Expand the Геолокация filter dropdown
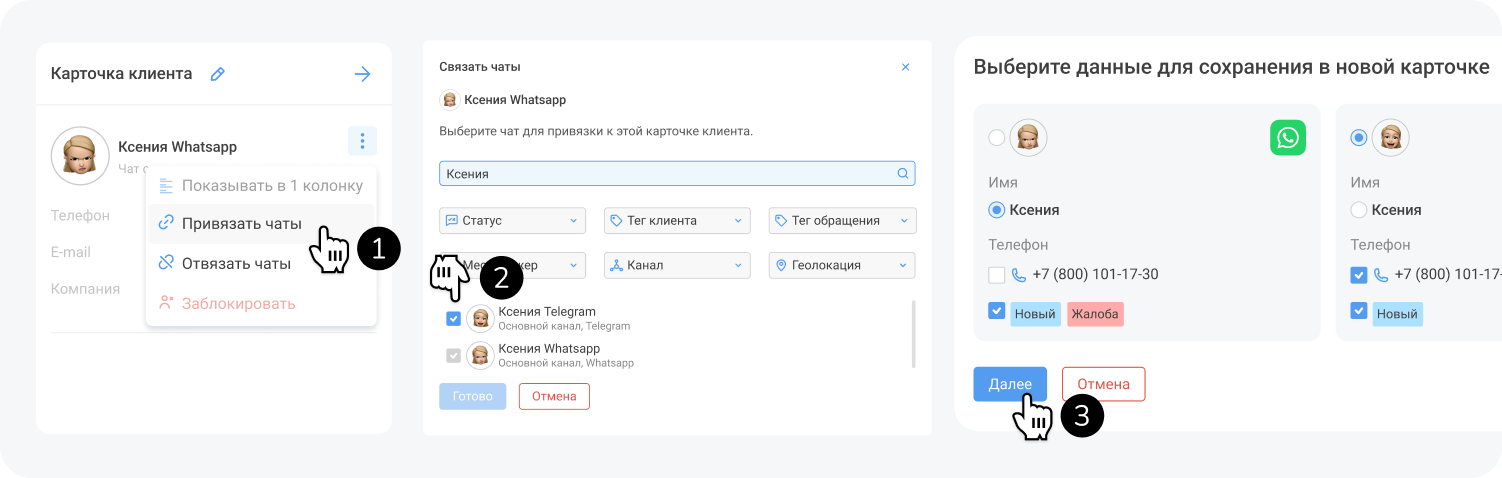 pos(842,265)
